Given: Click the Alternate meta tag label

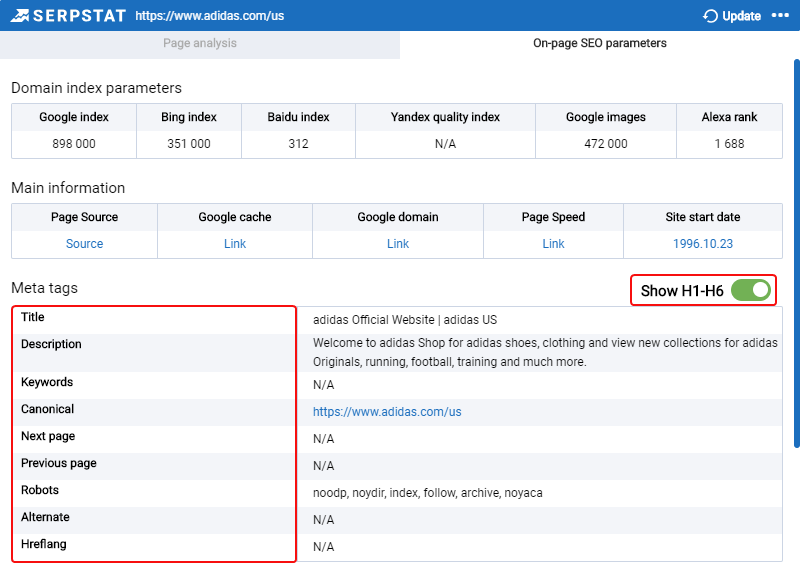Looking at the screenshot, I should point(45,517).
